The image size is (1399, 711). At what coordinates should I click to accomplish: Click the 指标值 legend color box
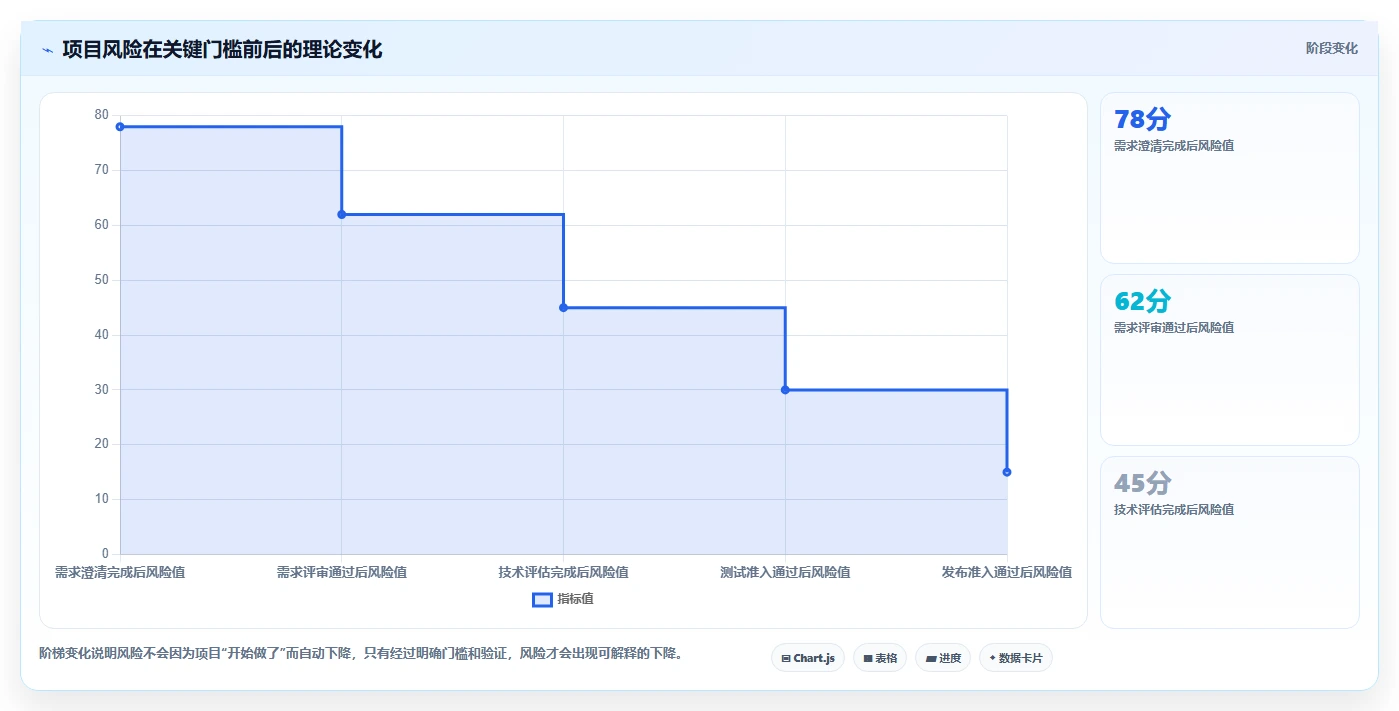542,599
